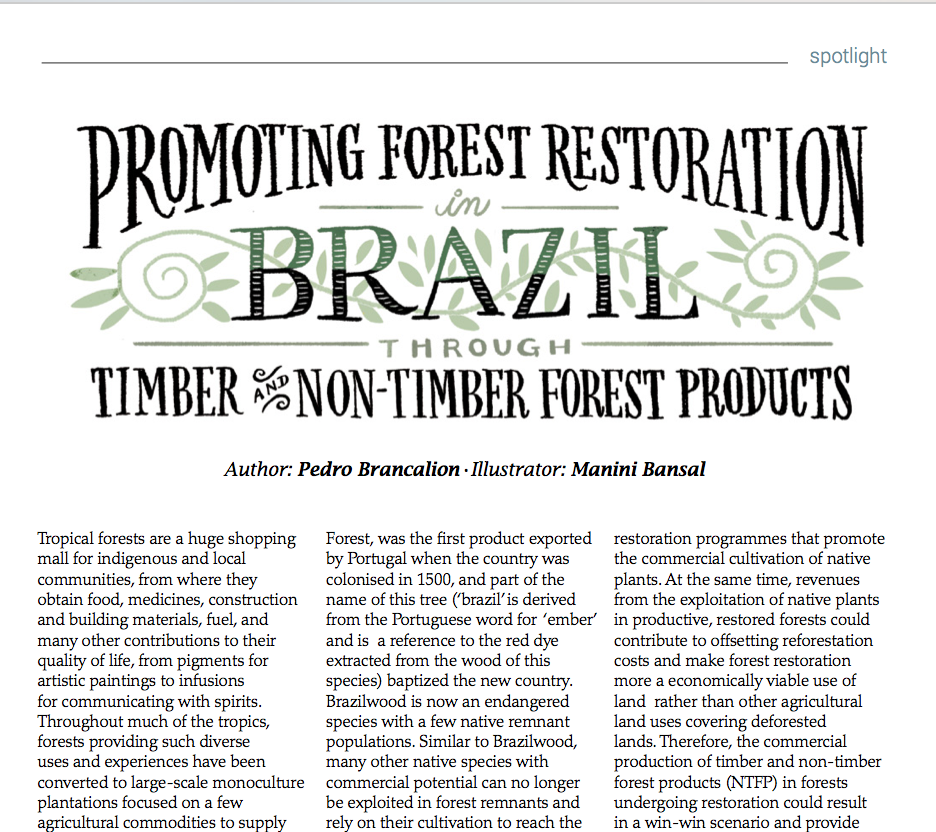Viewport: 936px width, 832px height.
Task: Click 'agricultural commodities to supply' line
Action: click(162, 822)
